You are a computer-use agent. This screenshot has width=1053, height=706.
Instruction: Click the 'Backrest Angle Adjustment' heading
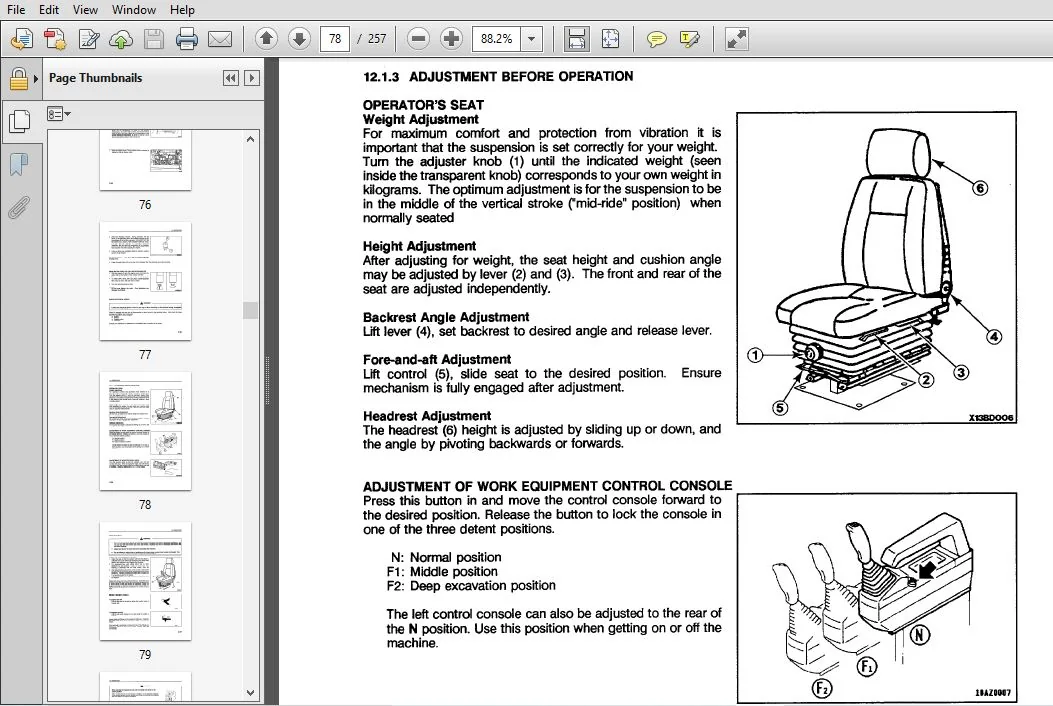click(446, 317)
